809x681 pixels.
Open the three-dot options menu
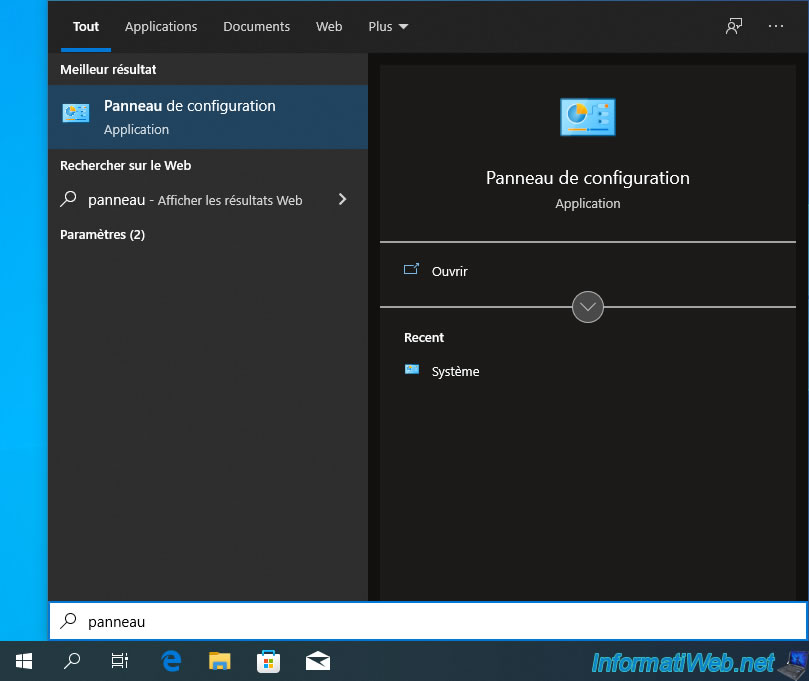pyautogui.click(x=775, y=26)
